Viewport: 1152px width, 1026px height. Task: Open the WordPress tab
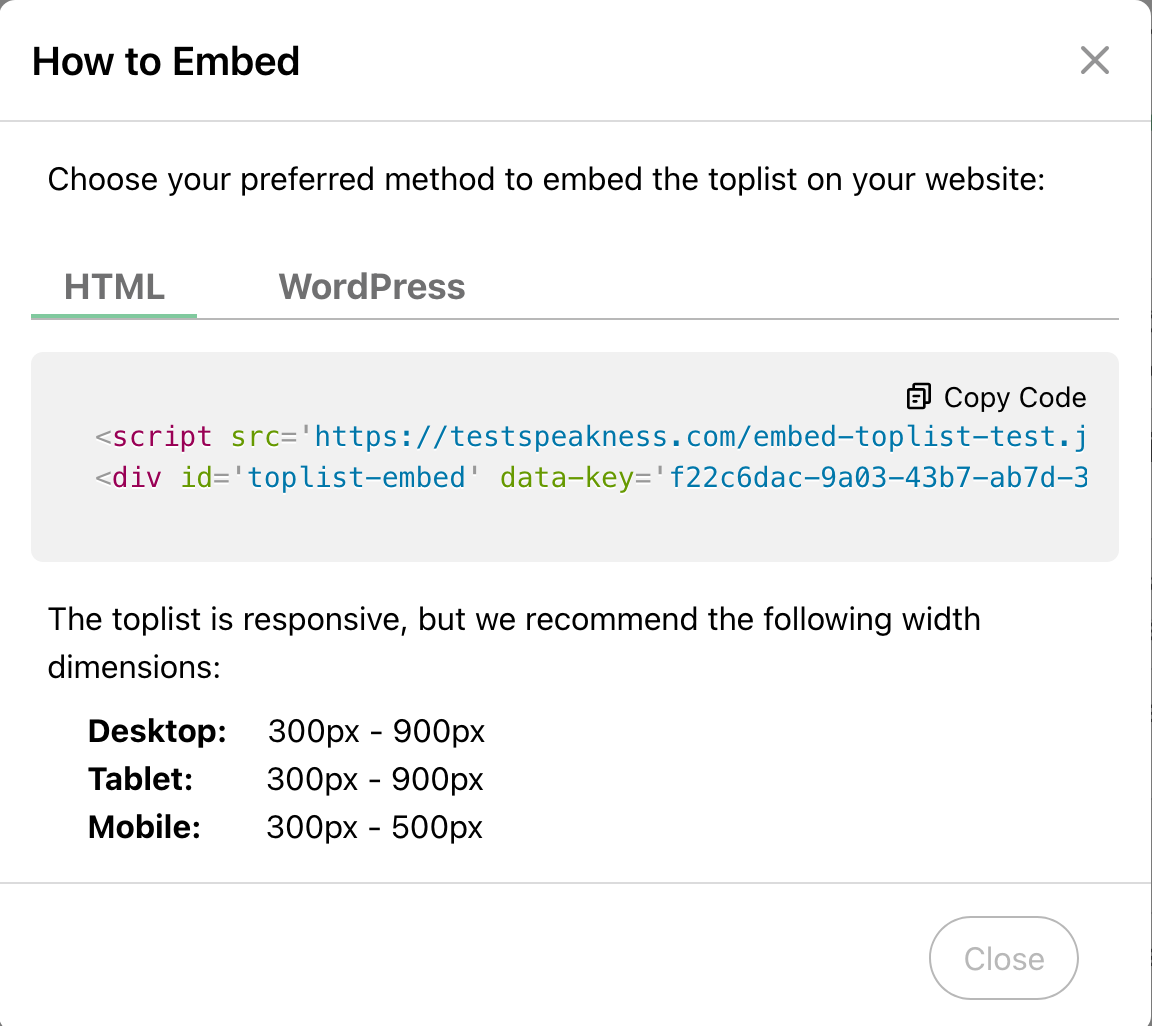[372, 287]
